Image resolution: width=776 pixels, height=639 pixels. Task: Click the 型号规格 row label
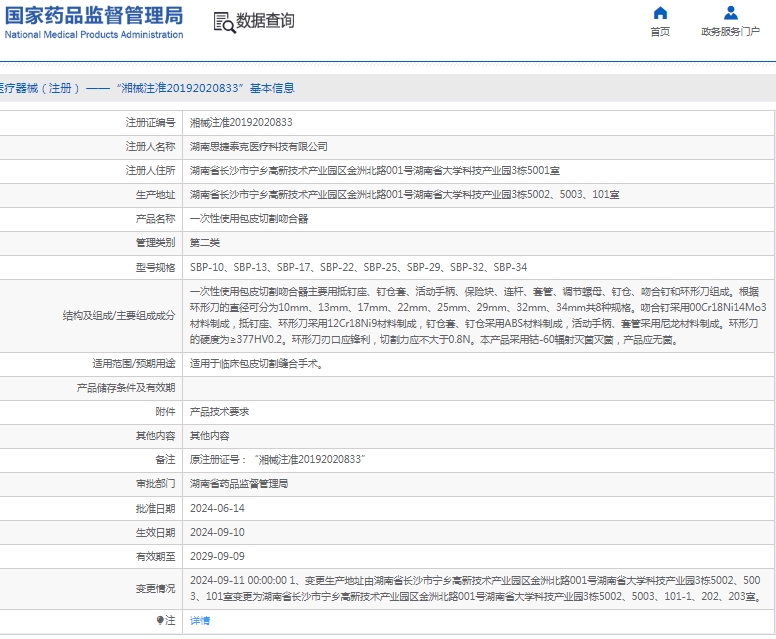pos(155,267)
